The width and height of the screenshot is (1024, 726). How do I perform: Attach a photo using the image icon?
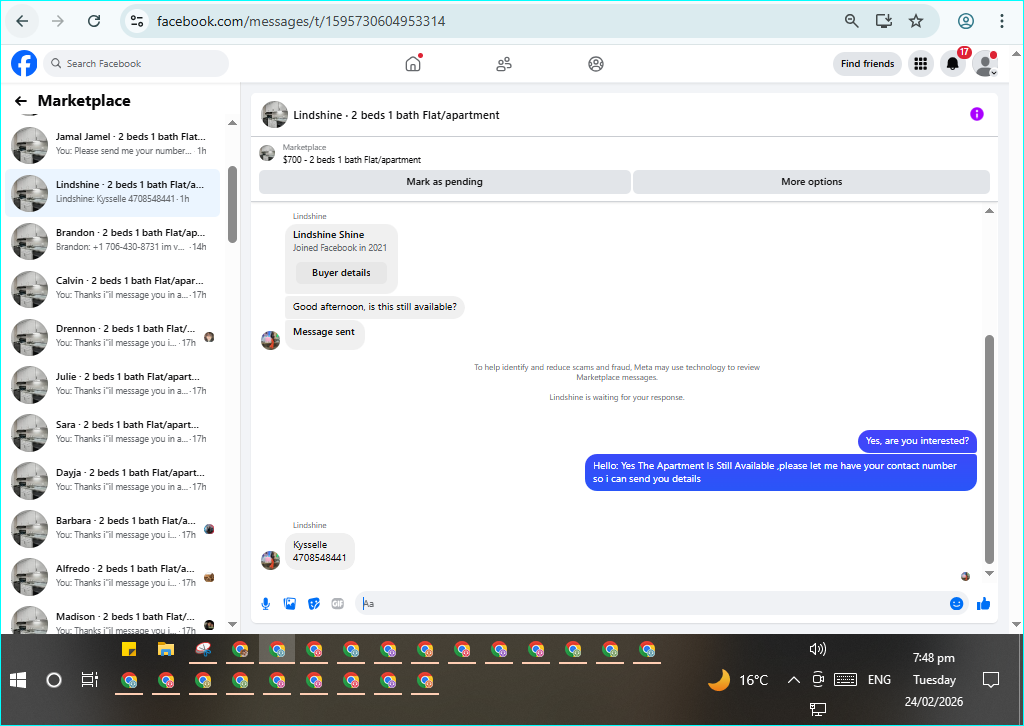290,604
